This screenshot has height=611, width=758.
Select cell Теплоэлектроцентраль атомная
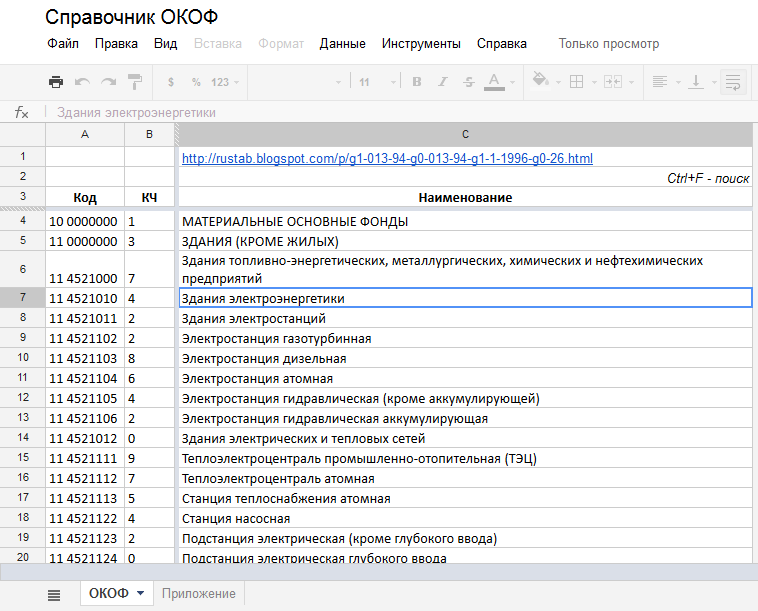click(466, 478)
